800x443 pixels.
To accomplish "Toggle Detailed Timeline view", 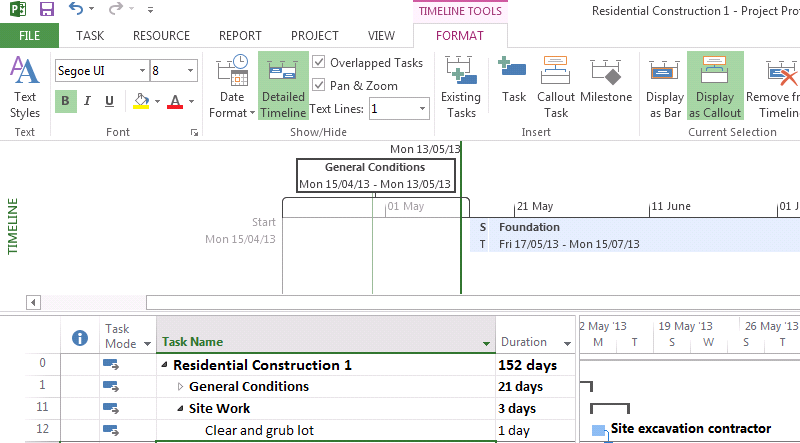I will click(283, 86).
